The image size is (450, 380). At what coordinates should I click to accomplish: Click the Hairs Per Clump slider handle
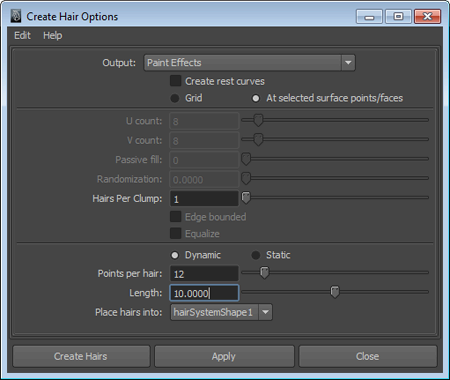tap(246, 198)
